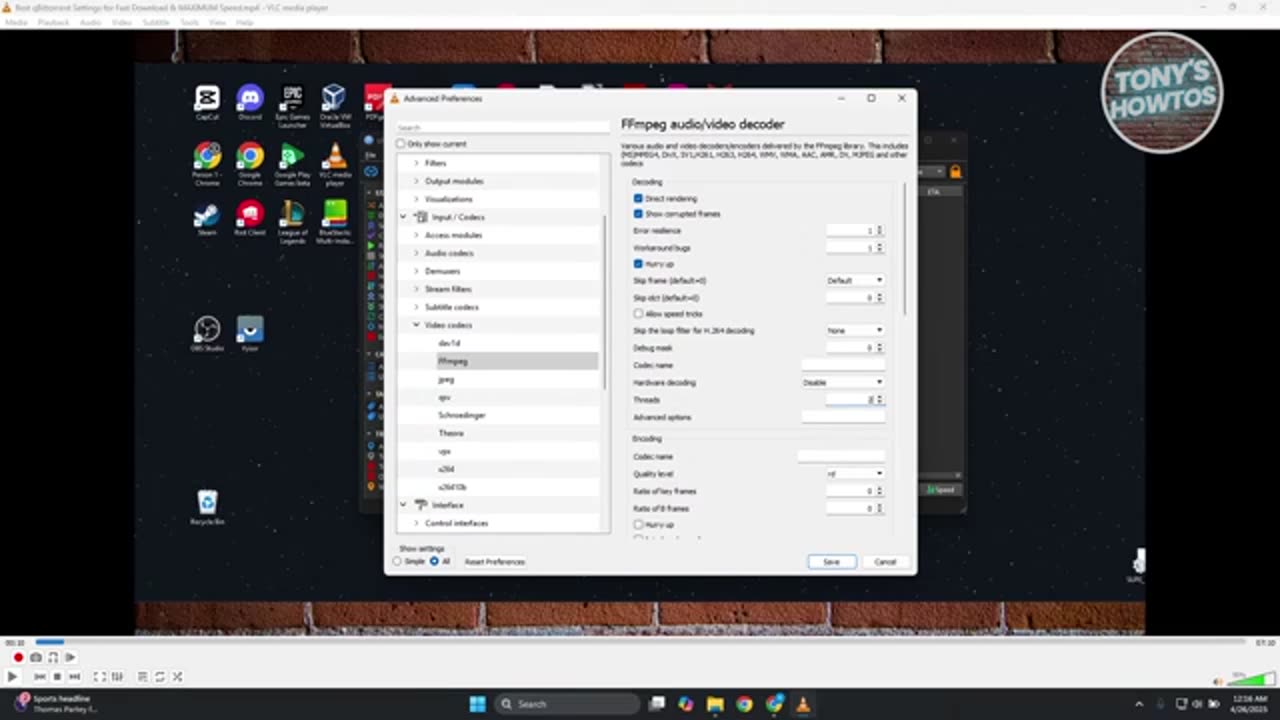Open extended settings equalizer icon
Screen dimensions: 1280x720
click(117, 677)
